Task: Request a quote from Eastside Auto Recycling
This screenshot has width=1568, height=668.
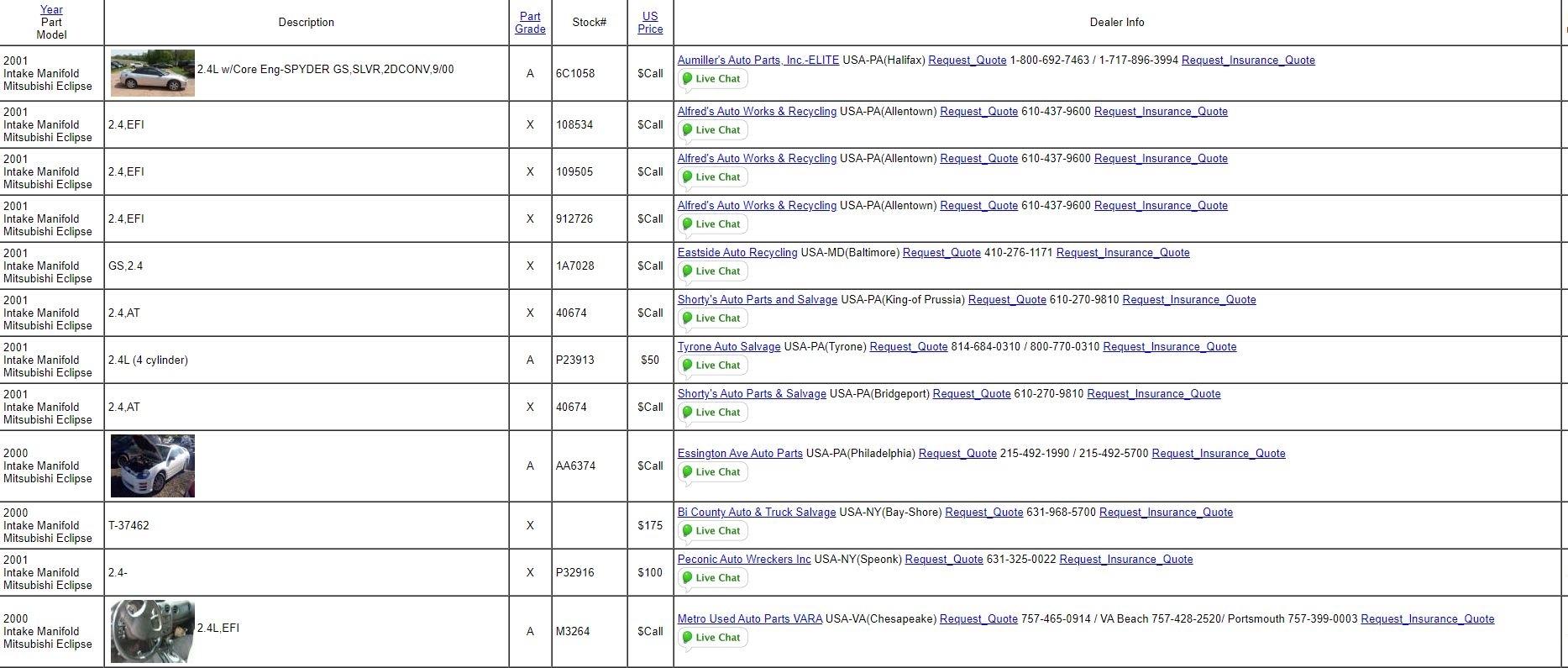Action: [941, 253]
